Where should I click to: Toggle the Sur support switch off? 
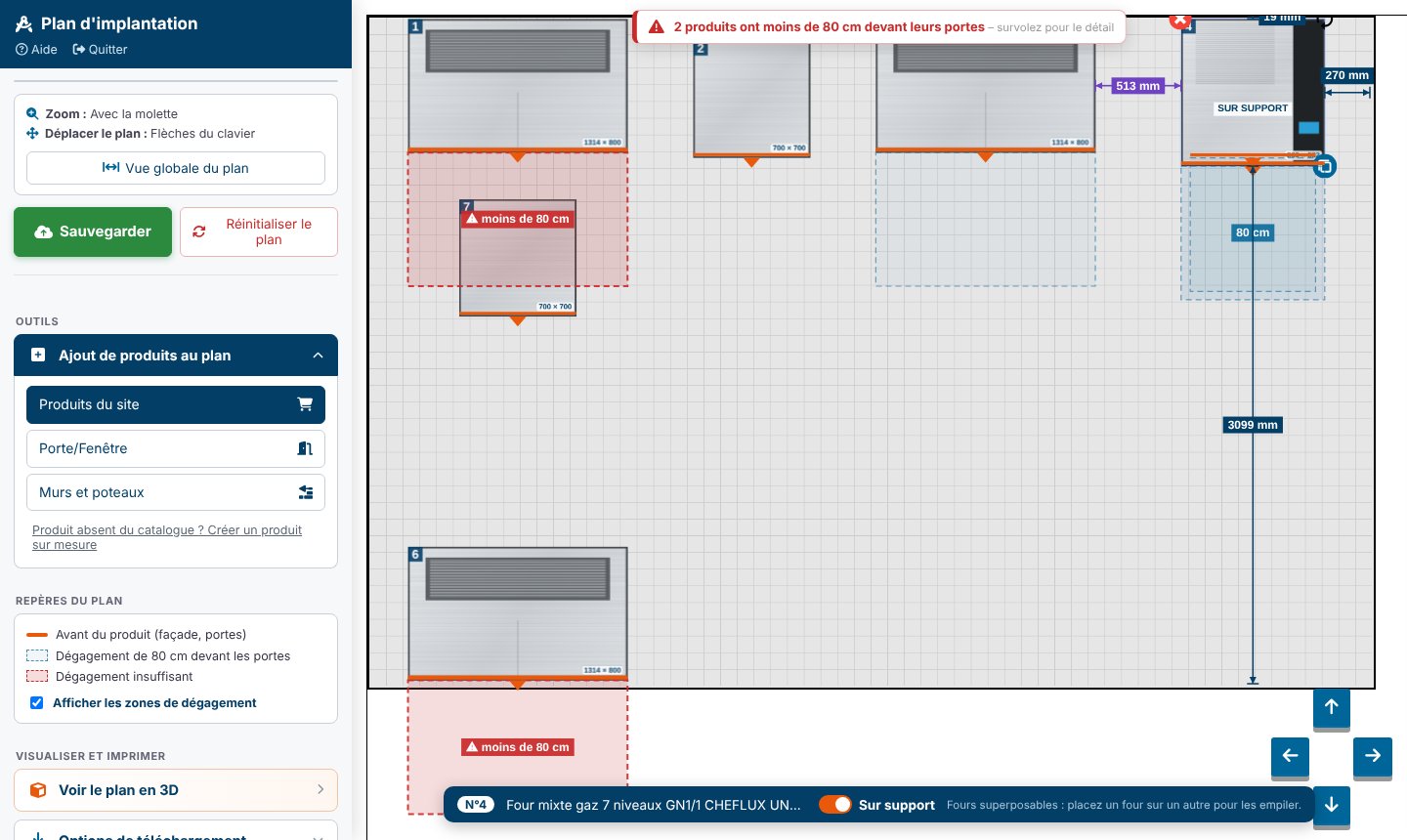pyautogui.click(x=835, y=805)
